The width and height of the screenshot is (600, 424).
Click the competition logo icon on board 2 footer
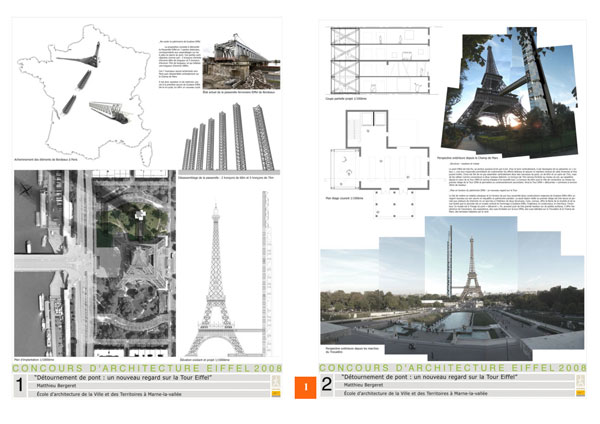(x=580, y=381)
